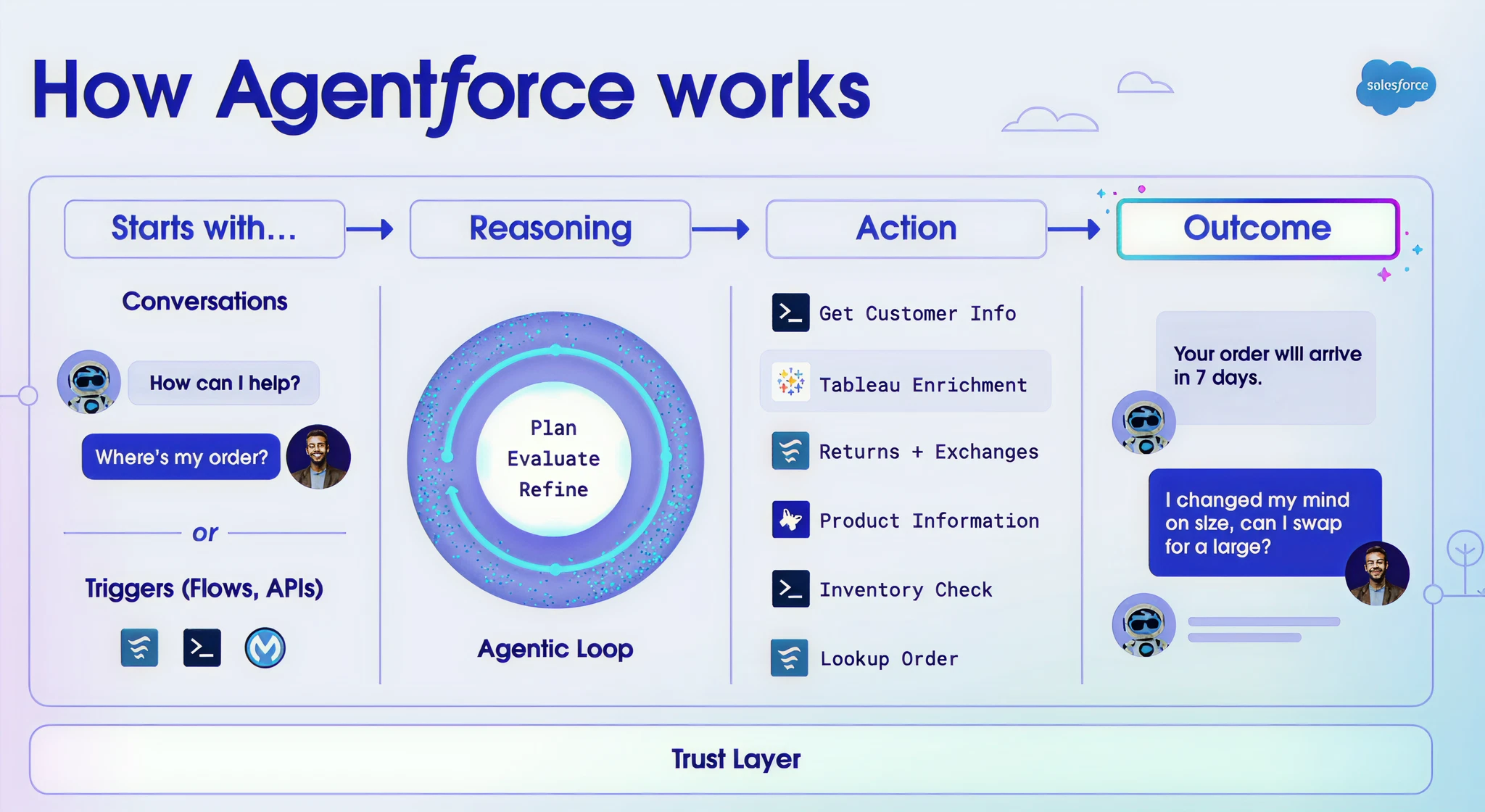Select the highlighted Outcome stage box

(1257, 229)
